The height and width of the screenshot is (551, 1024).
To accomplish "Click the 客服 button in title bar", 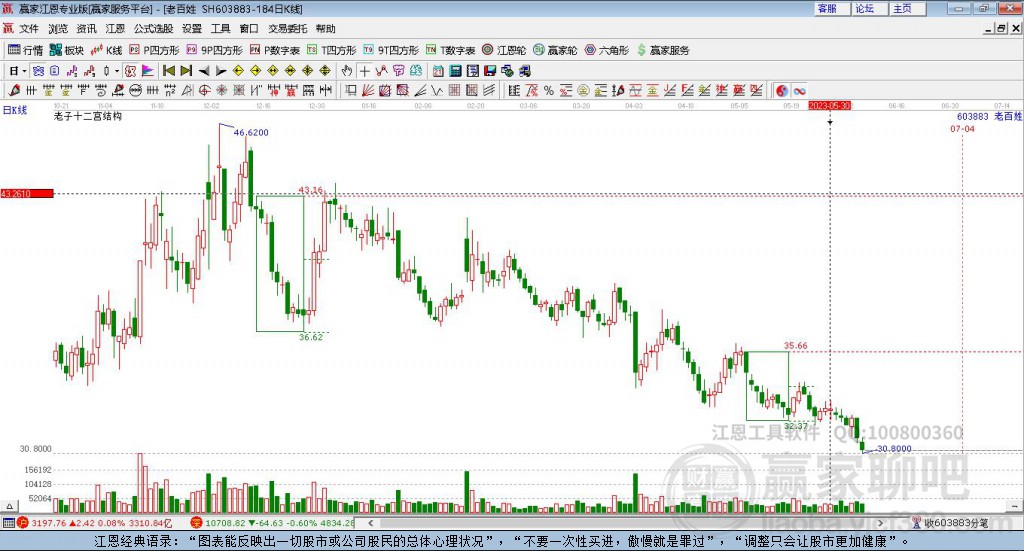I will 833,8.
